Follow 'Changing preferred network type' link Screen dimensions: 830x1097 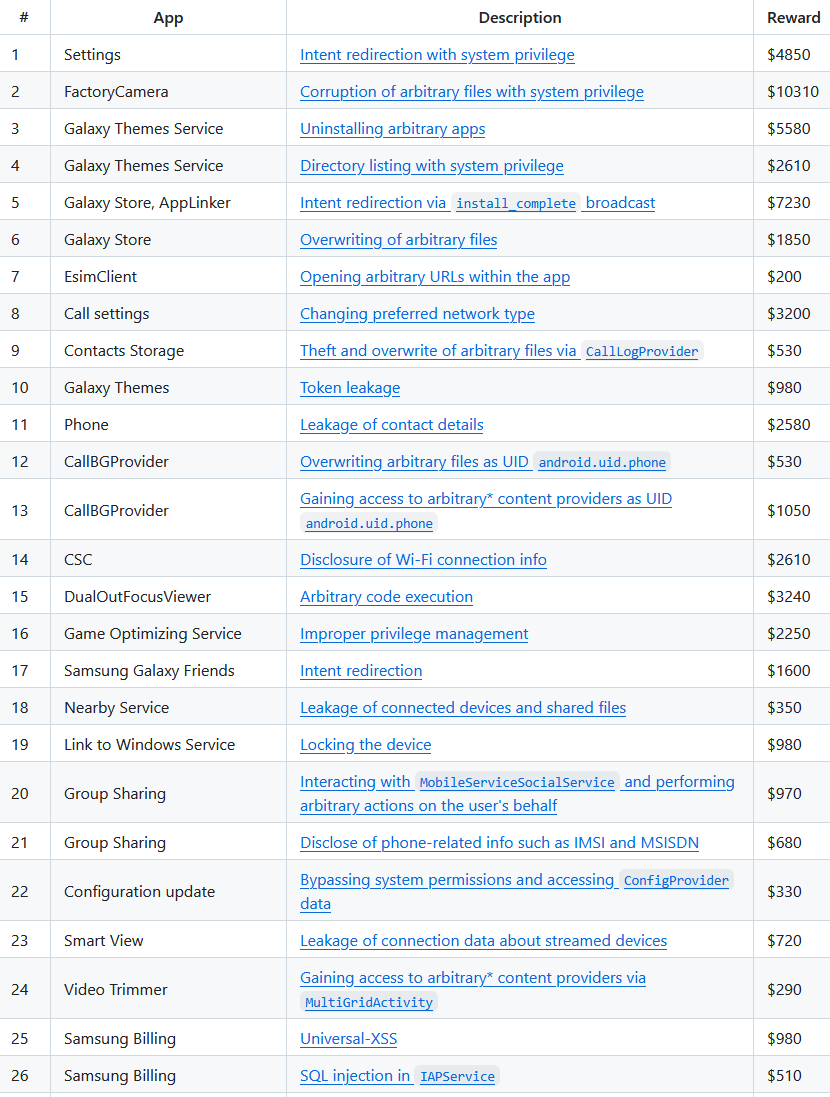pos(417,314)
